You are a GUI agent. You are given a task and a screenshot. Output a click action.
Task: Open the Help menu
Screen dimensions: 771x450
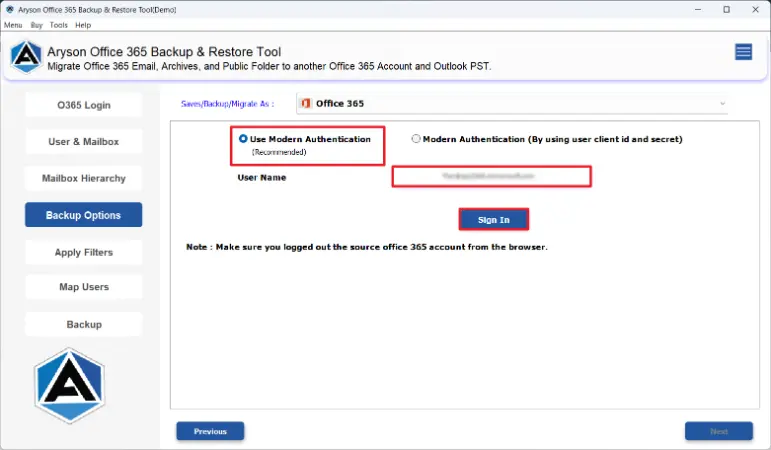(x=83, y=25)
